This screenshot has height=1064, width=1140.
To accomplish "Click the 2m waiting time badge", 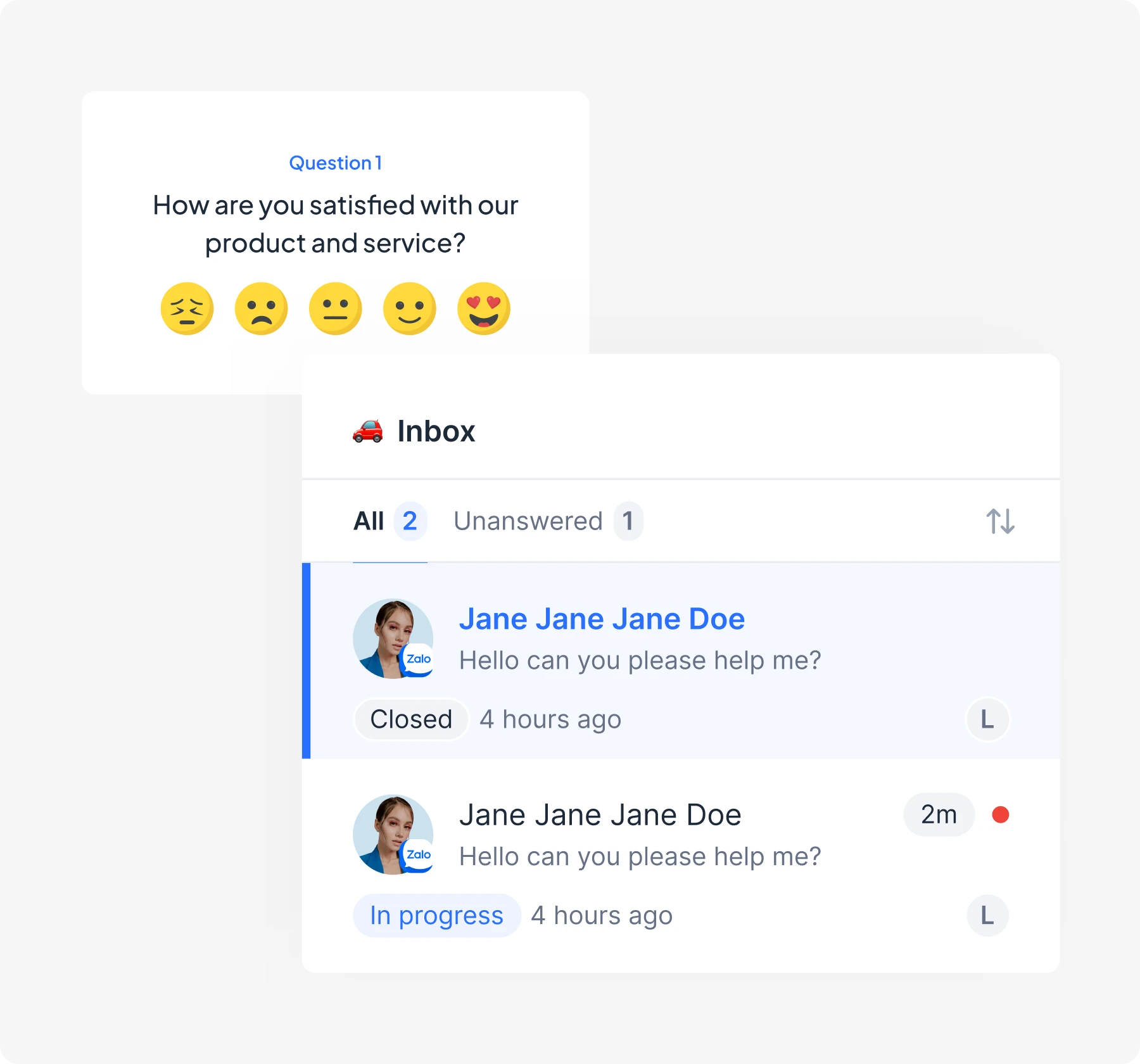I will (x=939, y=814).
